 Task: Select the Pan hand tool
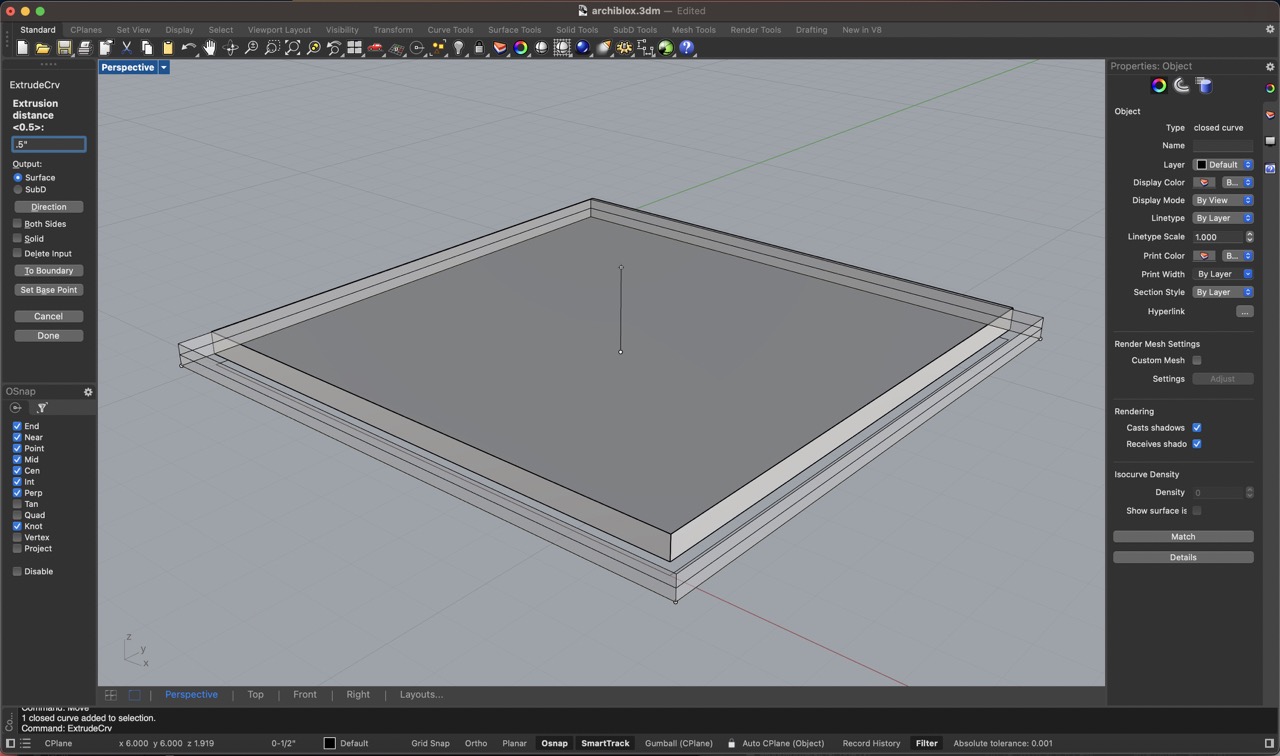tap(209, 48)
